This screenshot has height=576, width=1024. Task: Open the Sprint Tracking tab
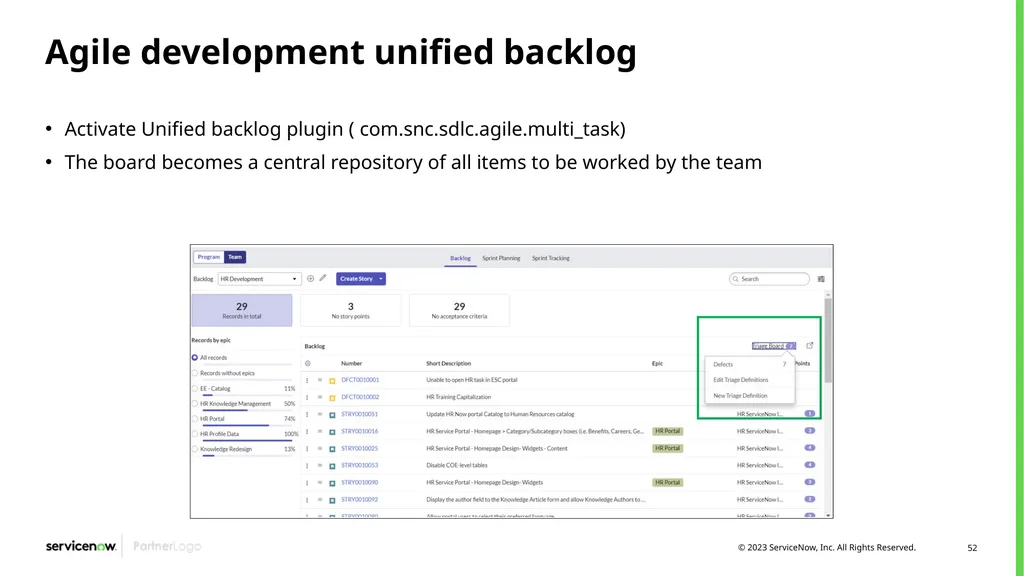click(x=551, y=258)
